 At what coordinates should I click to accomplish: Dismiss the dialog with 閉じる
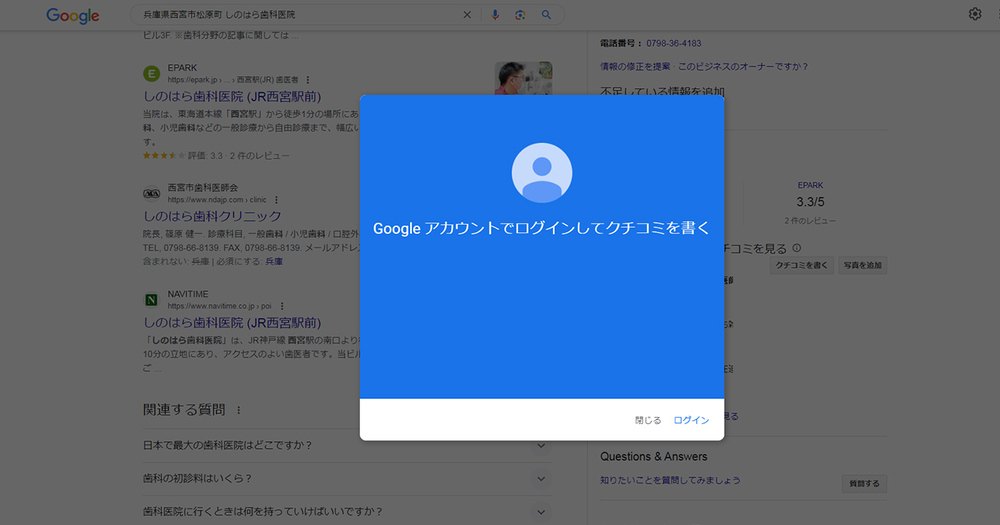pyautogui.click(x=648, y=420)
